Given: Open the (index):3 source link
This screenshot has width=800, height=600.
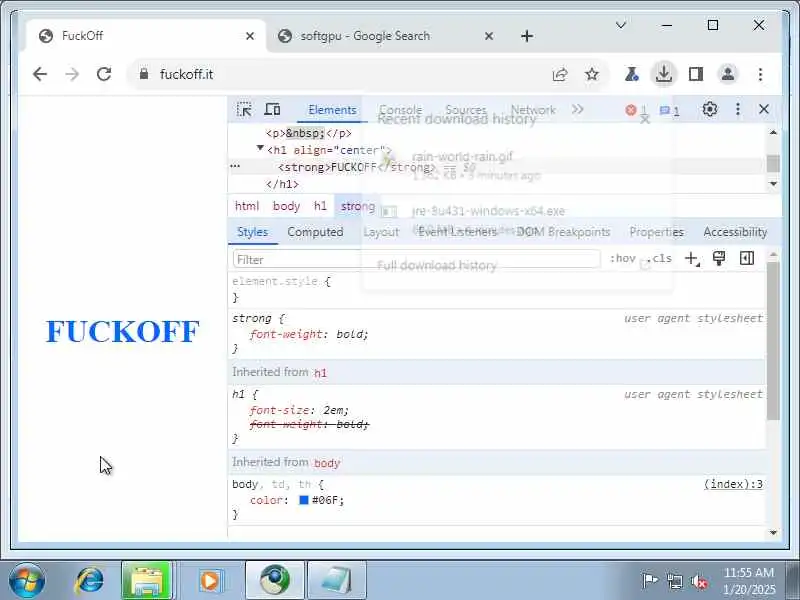Looking at the screenshot, I should tap(733, 484).
